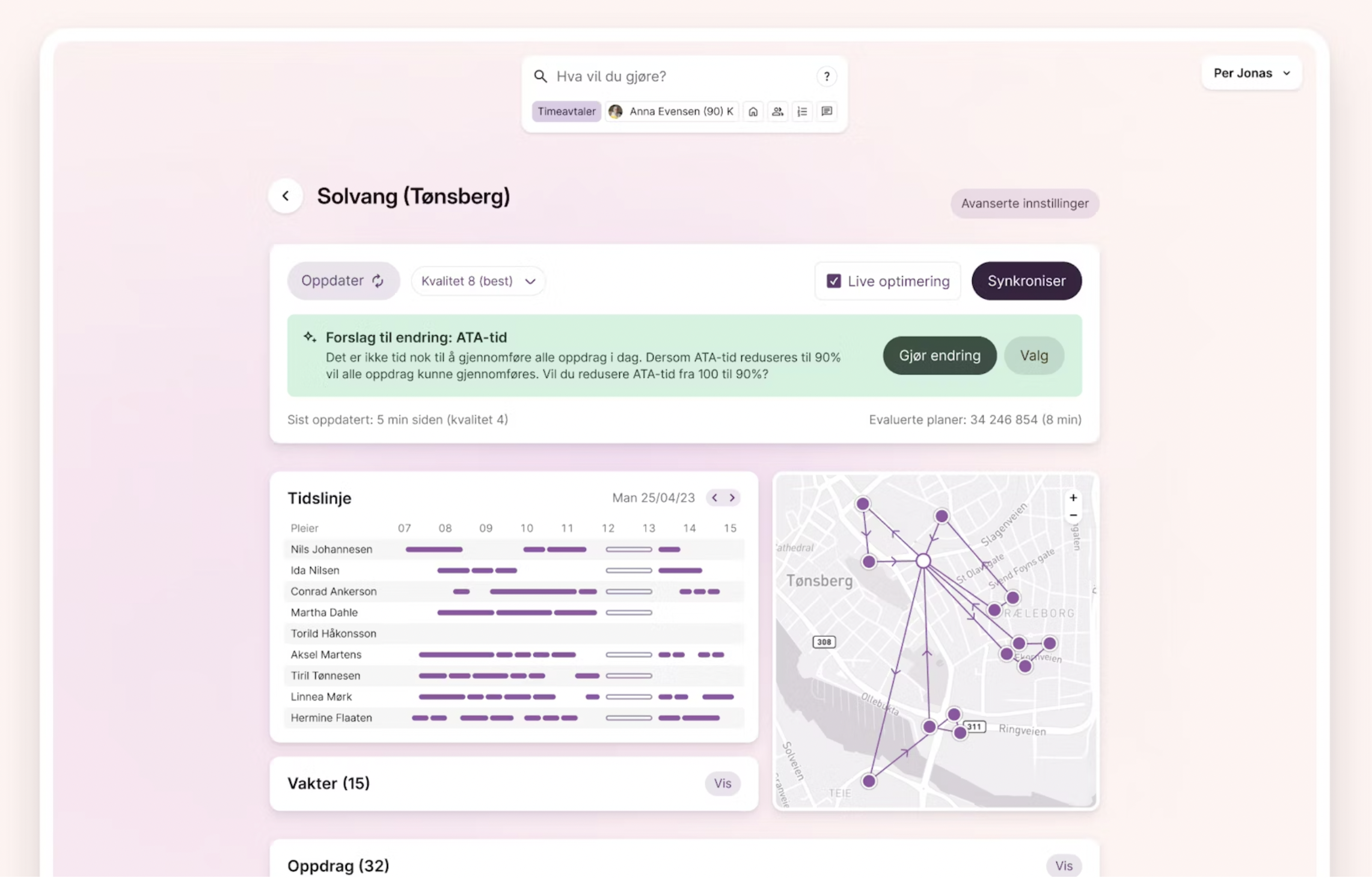
Task: Click Nils Johannesen's first task bar at 07
Action: pos(434,550)
